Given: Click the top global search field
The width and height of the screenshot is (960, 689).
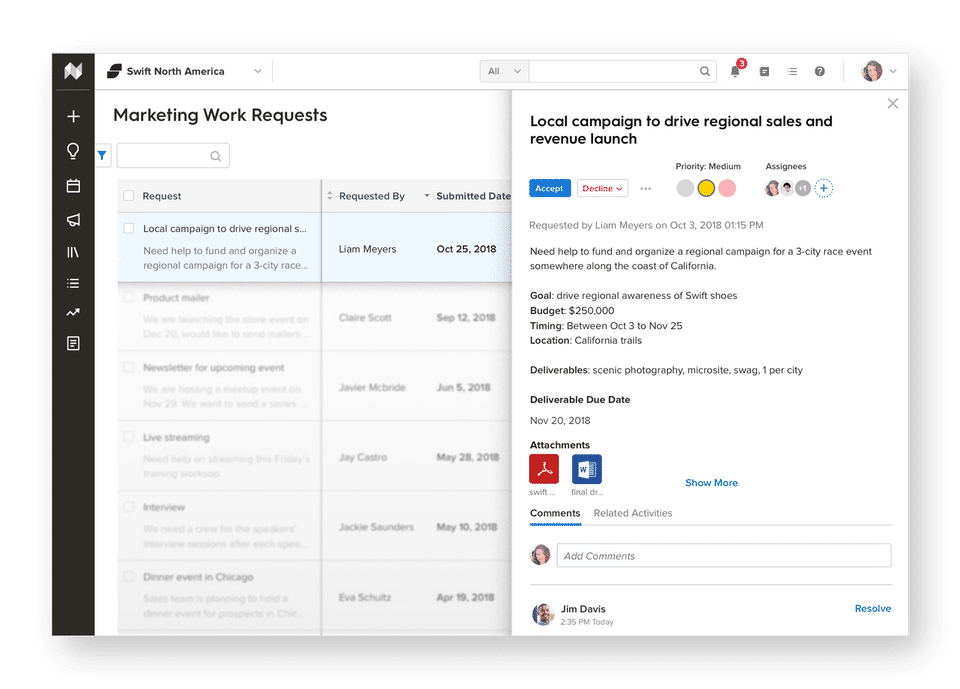Looking at the screenshot, I should click(623, 71).
